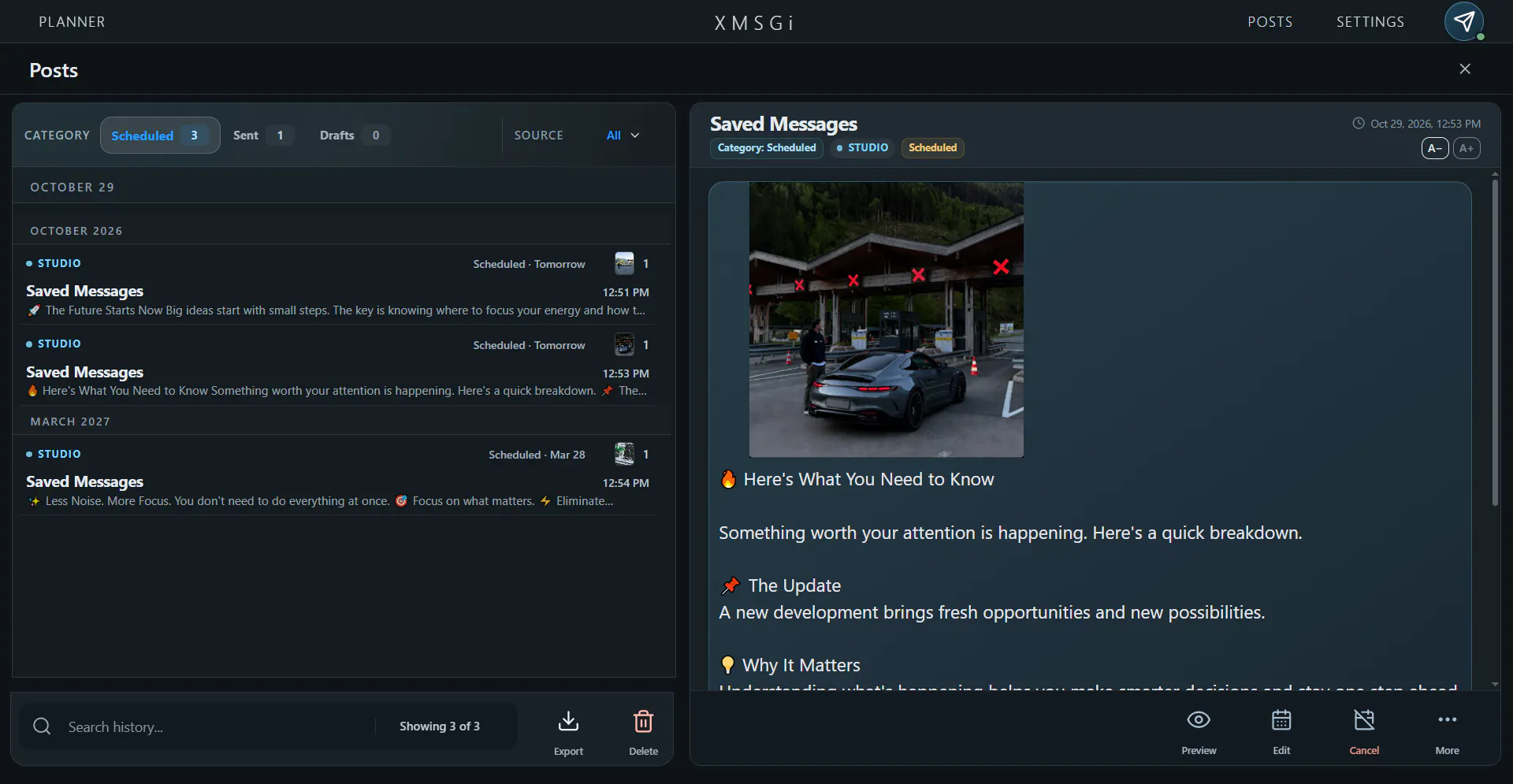The image size is (1513, 784).
Task: Open the 12:54 PM Saved Messages post
Action: click(340, 476)
